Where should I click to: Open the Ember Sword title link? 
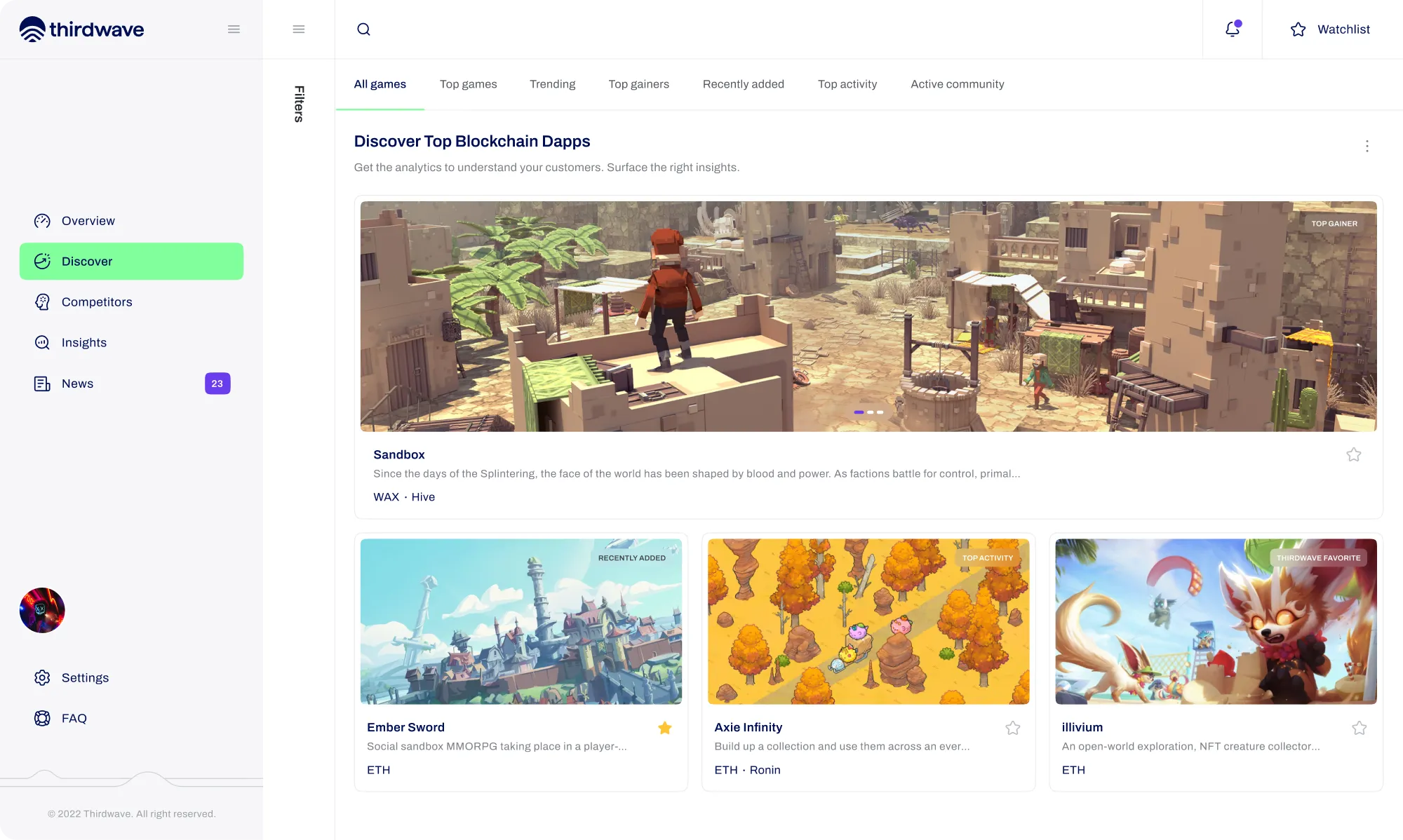pyautogui.click(x=405, y=727)
